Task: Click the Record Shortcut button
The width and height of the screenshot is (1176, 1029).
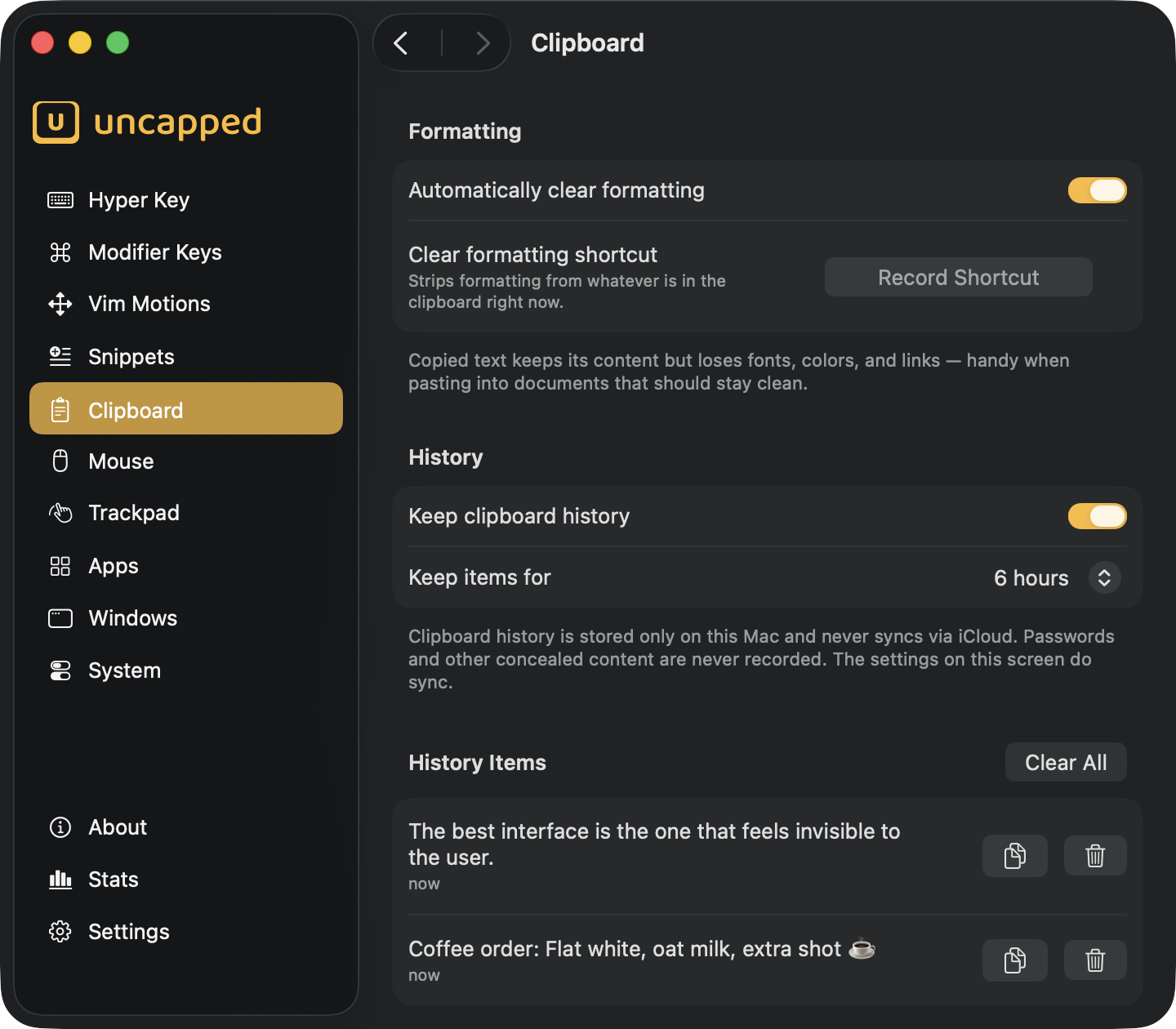Action: click(x=958, y=277)
